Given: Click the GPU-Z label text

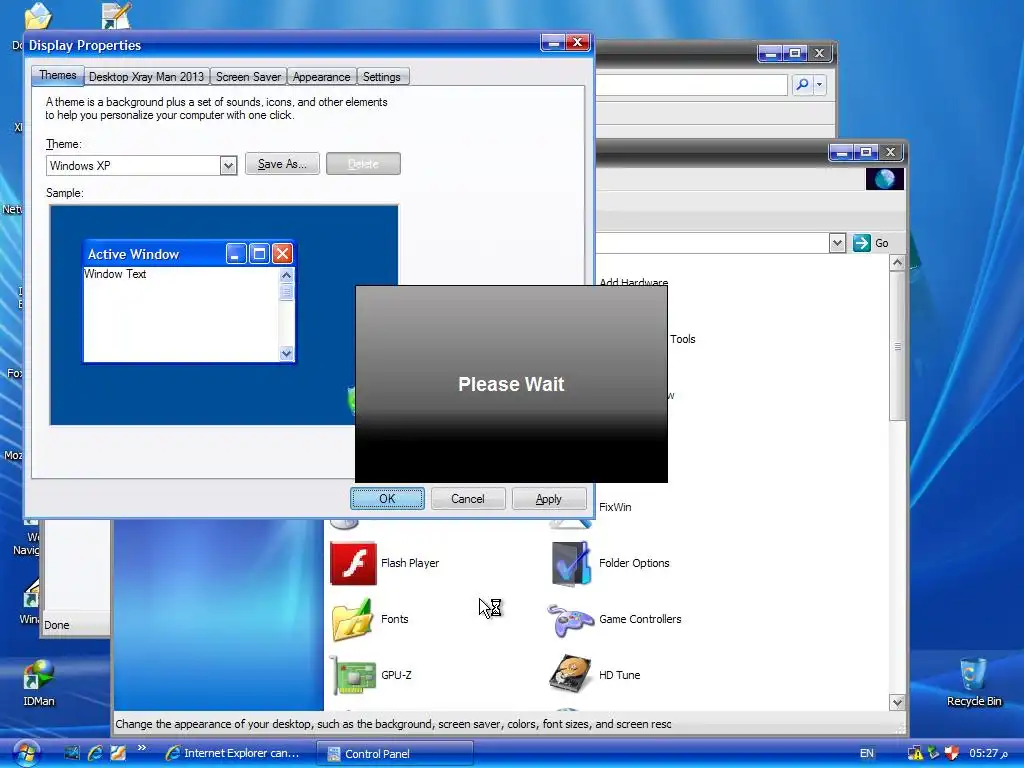Looking at the screenshot, I should pyautogui.click(x=396, y=675).
